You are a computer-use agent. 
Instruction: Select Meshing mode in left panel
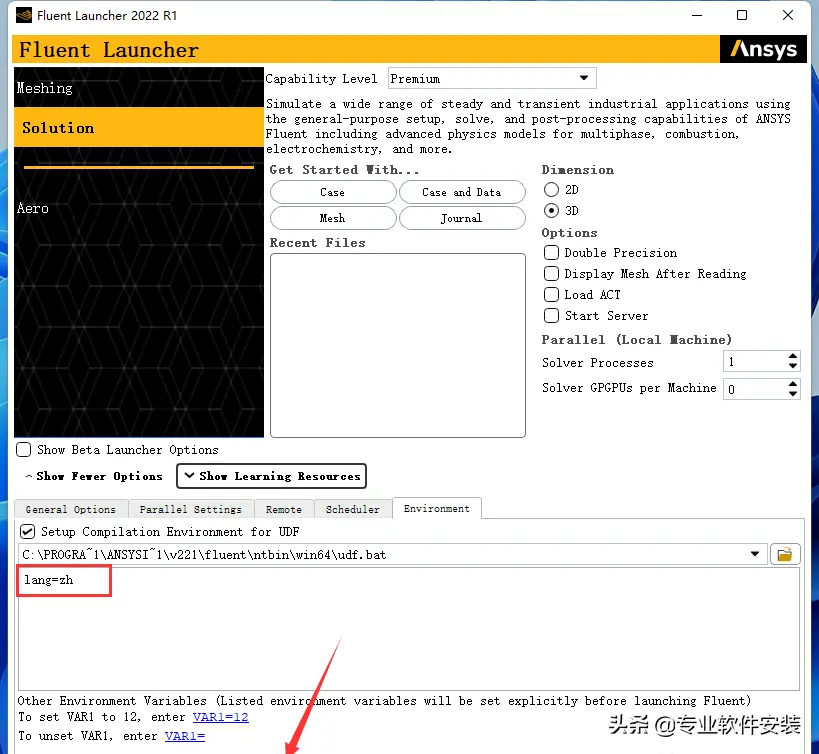(138, 88)
